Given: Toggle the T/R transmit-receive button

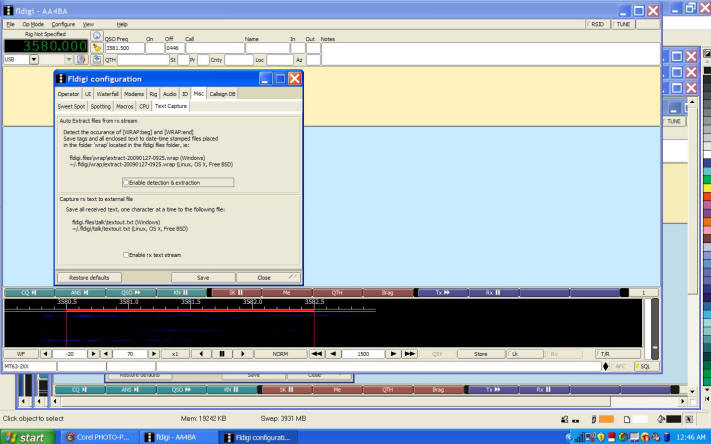Looking at the screenshot, I should [x=618, y=354].
